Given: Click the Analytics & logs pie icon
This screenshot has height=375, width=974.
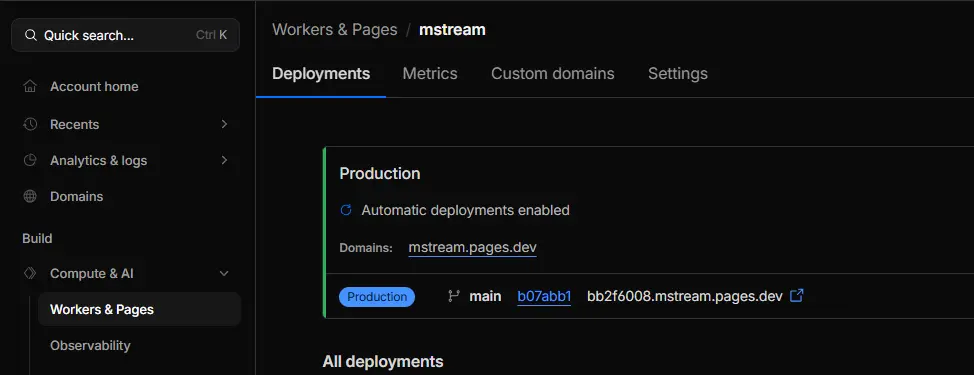Looking at the screenshot, I should coord(30,160).
